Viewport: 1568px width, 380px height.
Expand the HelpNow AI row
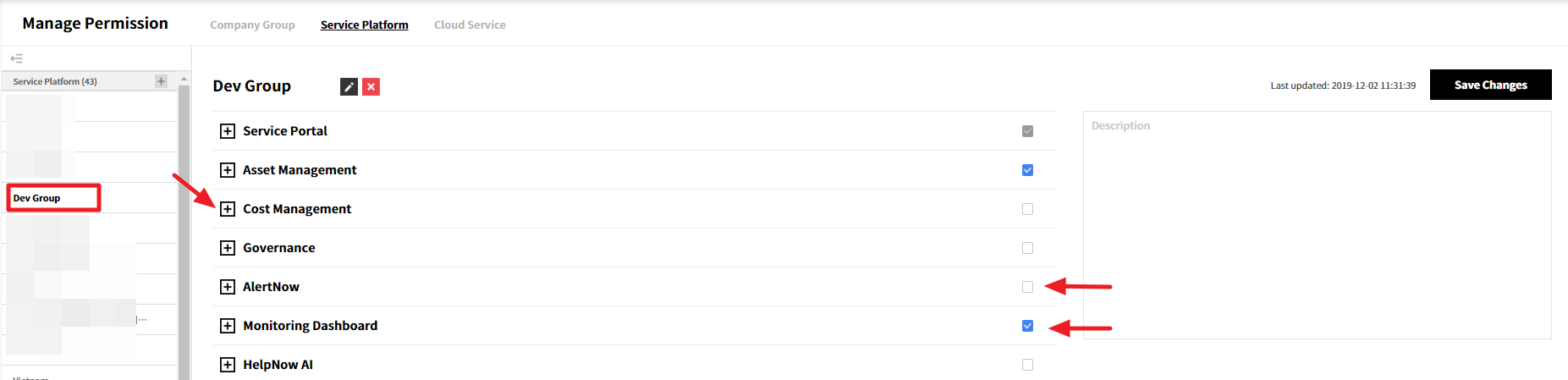tap(228, 365)
